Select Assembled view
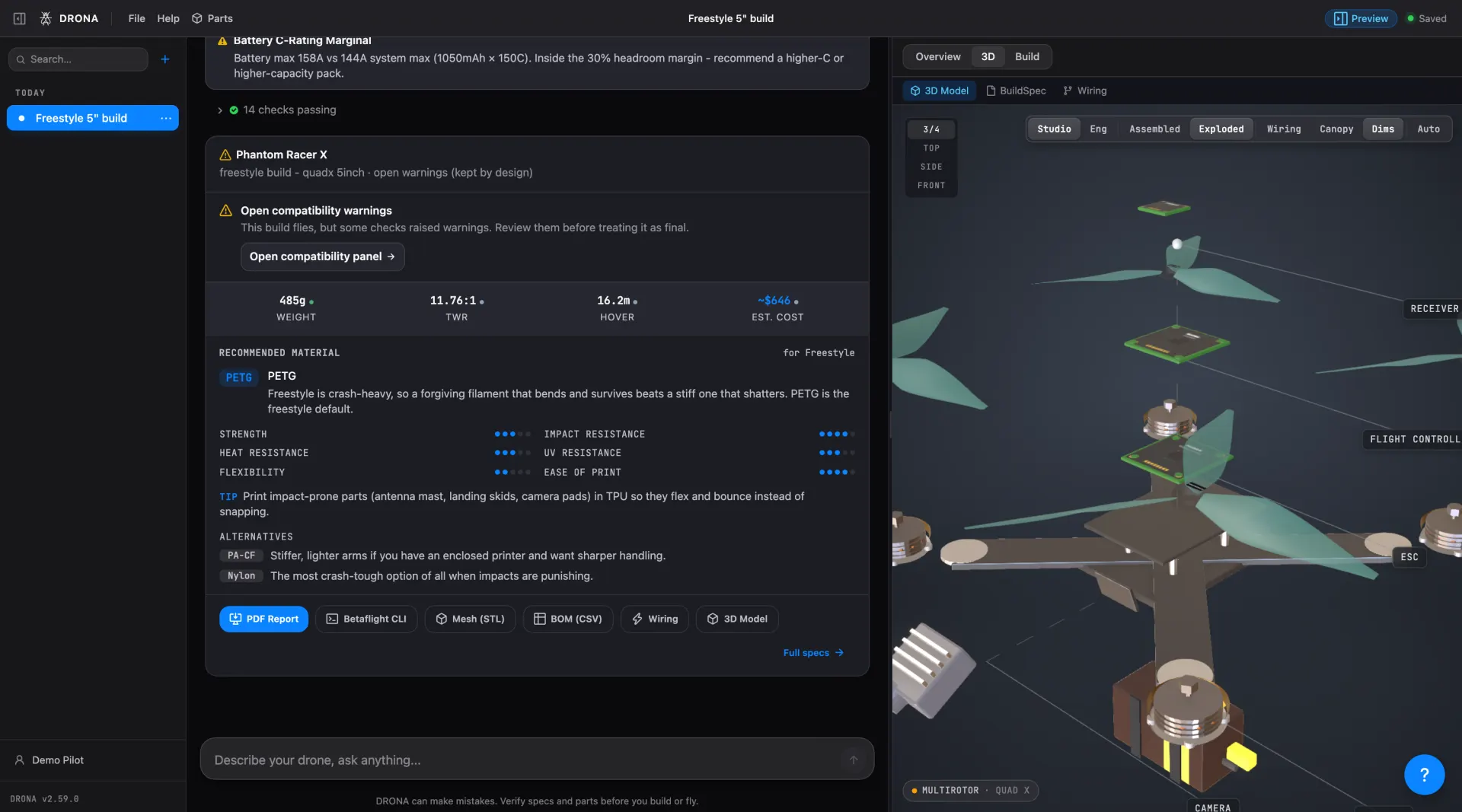 [x=1154, y=129]
